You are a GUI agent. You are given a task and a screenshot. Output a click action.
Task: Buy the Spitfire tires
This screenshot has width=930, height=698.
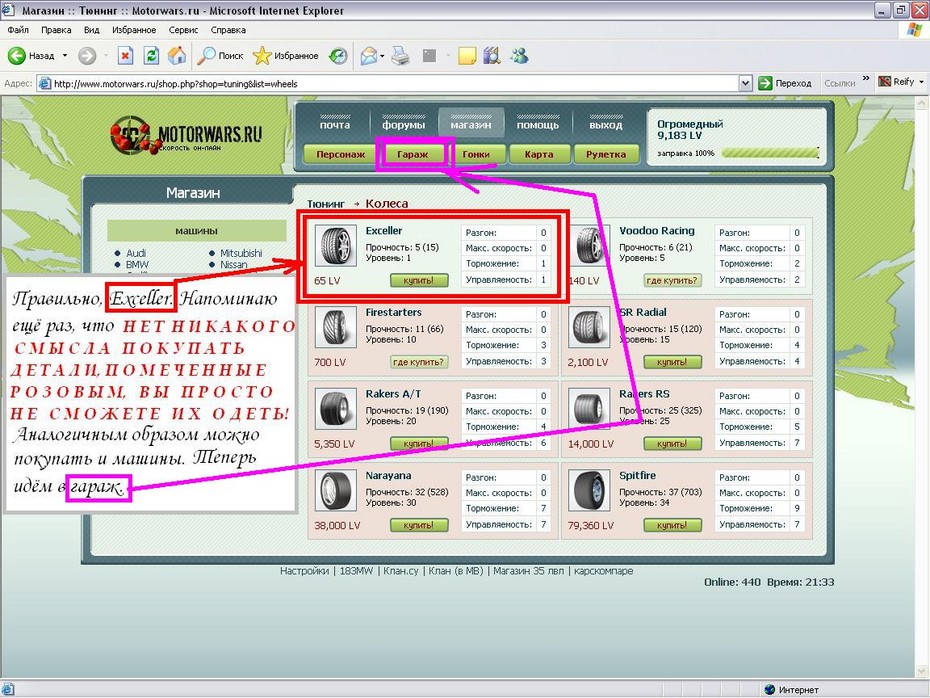[x=672, y=525]
